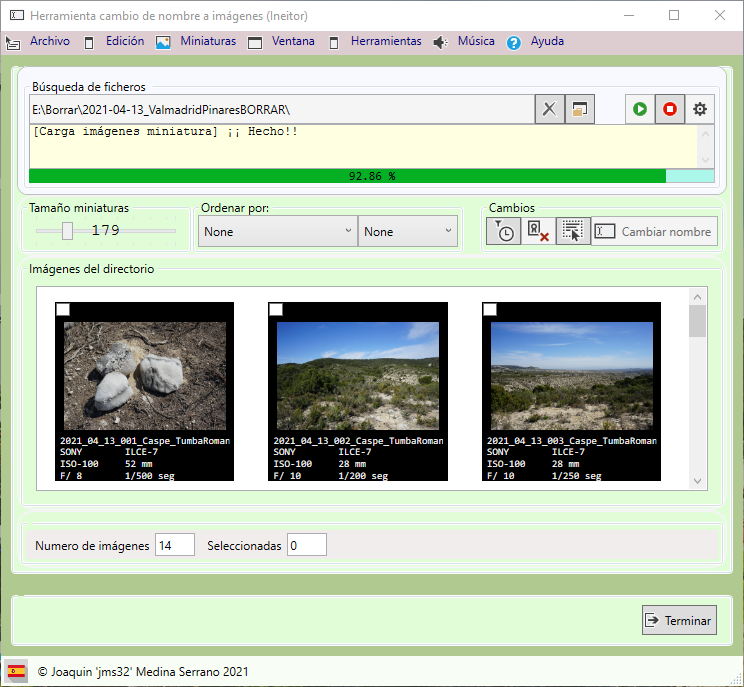Screen dimensions: 744x687
Task: Click the directory path input field
Action: 282,110
